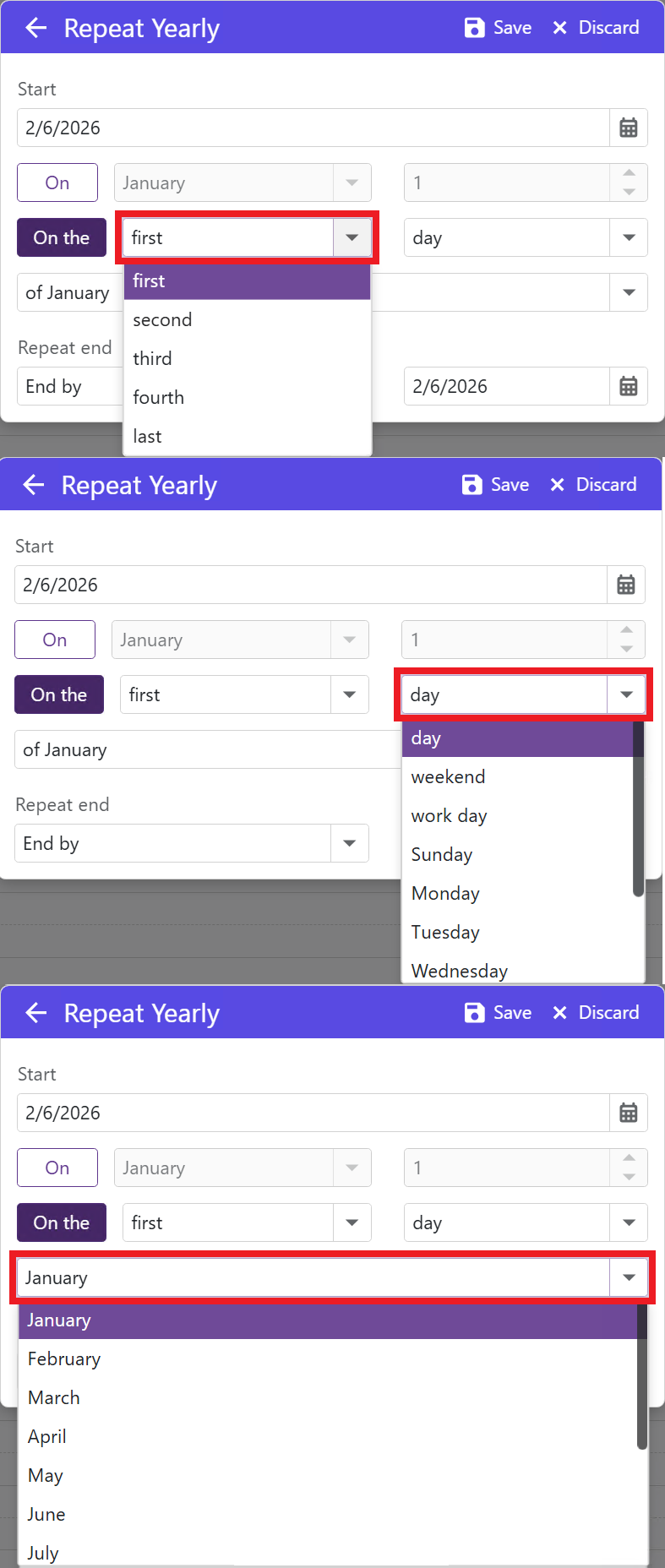Screen dimensions: 665x1568
Task: Click Discard text in dialog listing weekdays
Action: (606, 484)
